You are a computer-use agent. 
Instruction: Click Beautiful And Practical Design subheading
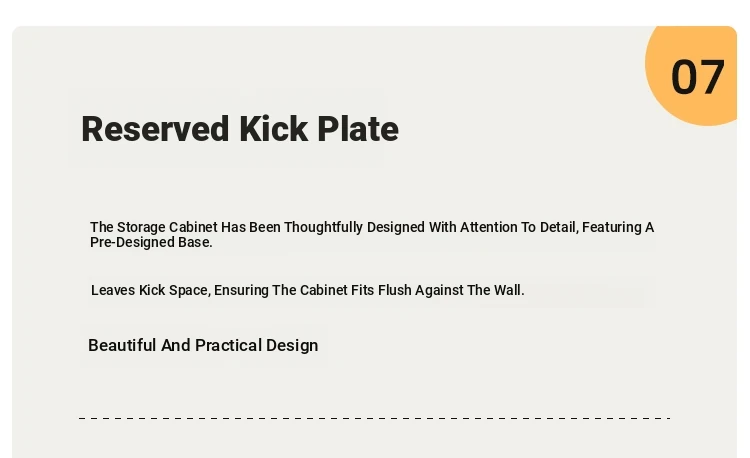(x=203, y=345)
